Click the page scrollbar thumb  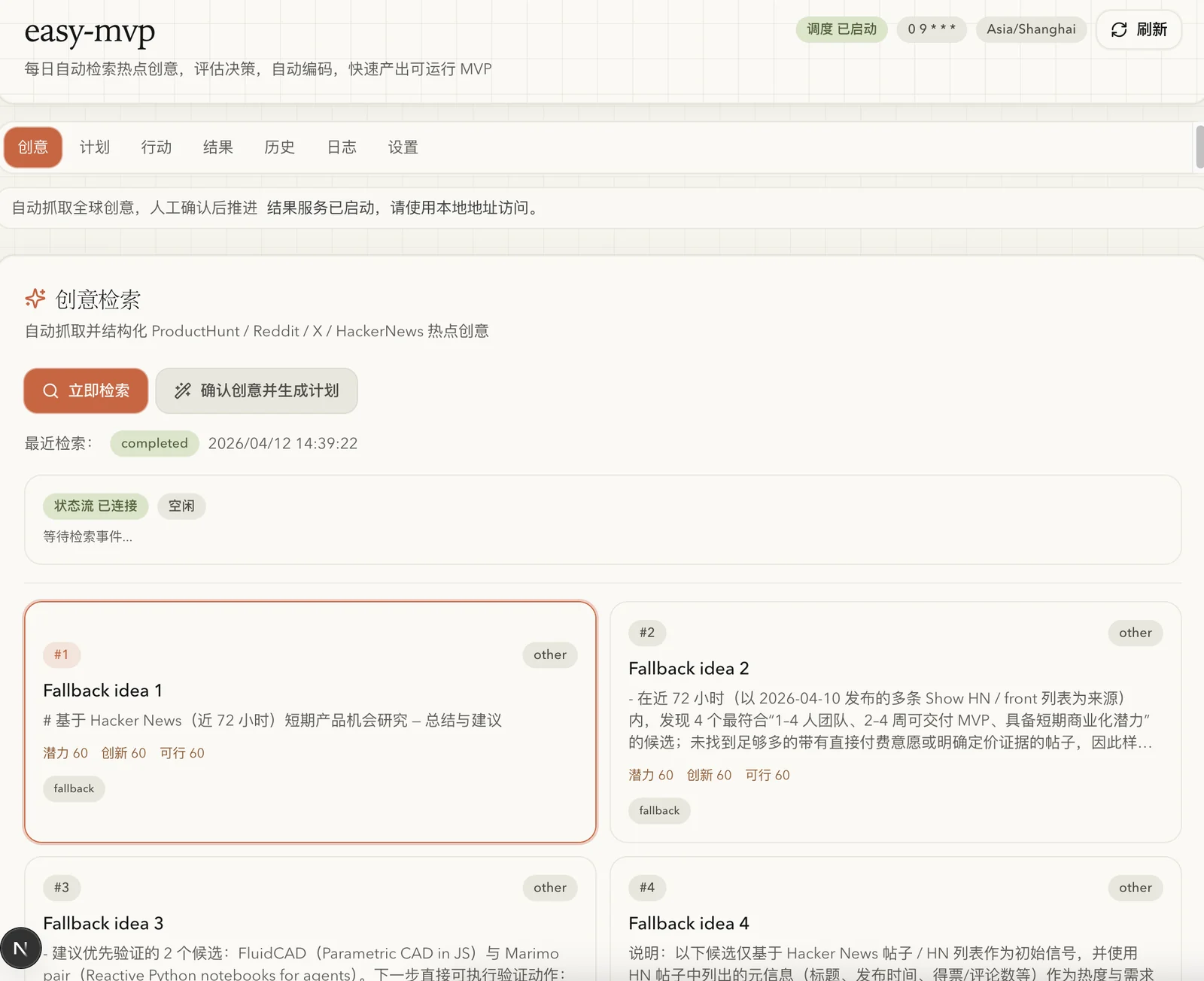coord(1199,147)
